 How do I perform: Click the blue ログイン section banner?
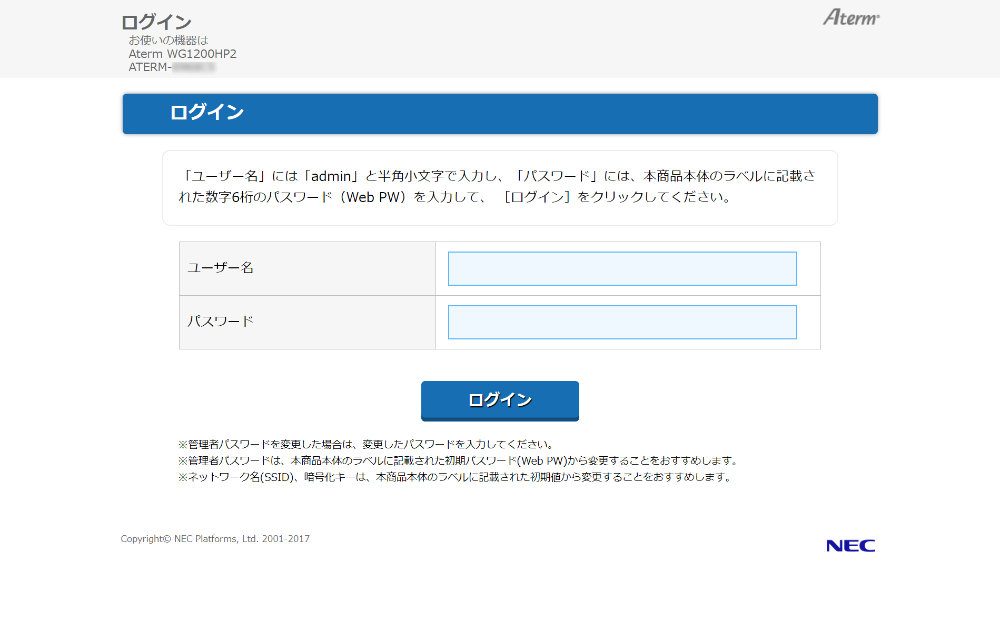(x=500, y=114)
